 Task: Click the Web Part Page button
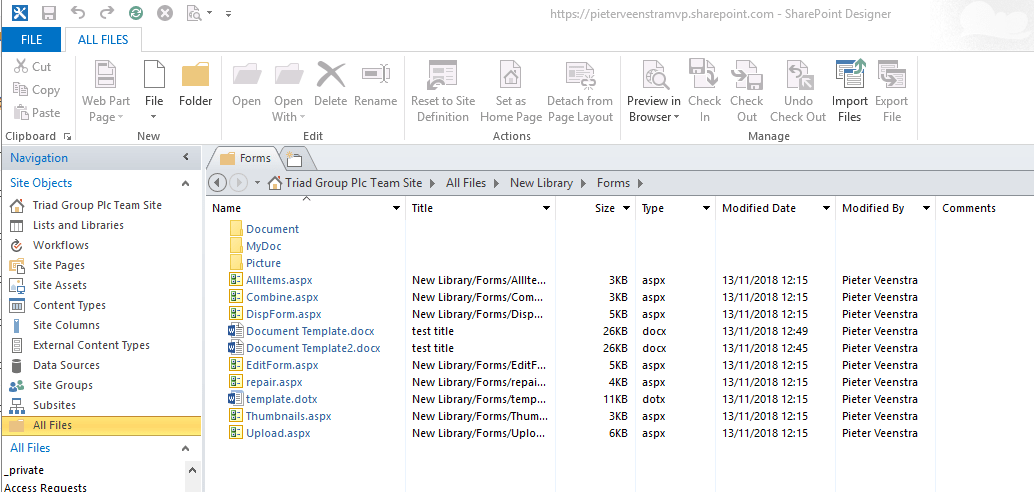[x=106, y=91]
